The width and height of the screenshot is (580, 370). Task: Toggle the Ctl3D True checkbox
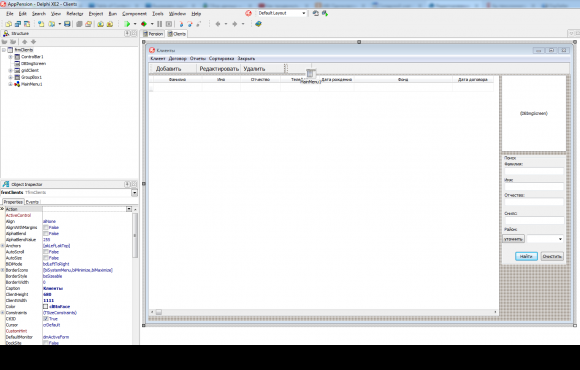click(x=46, y=319)
